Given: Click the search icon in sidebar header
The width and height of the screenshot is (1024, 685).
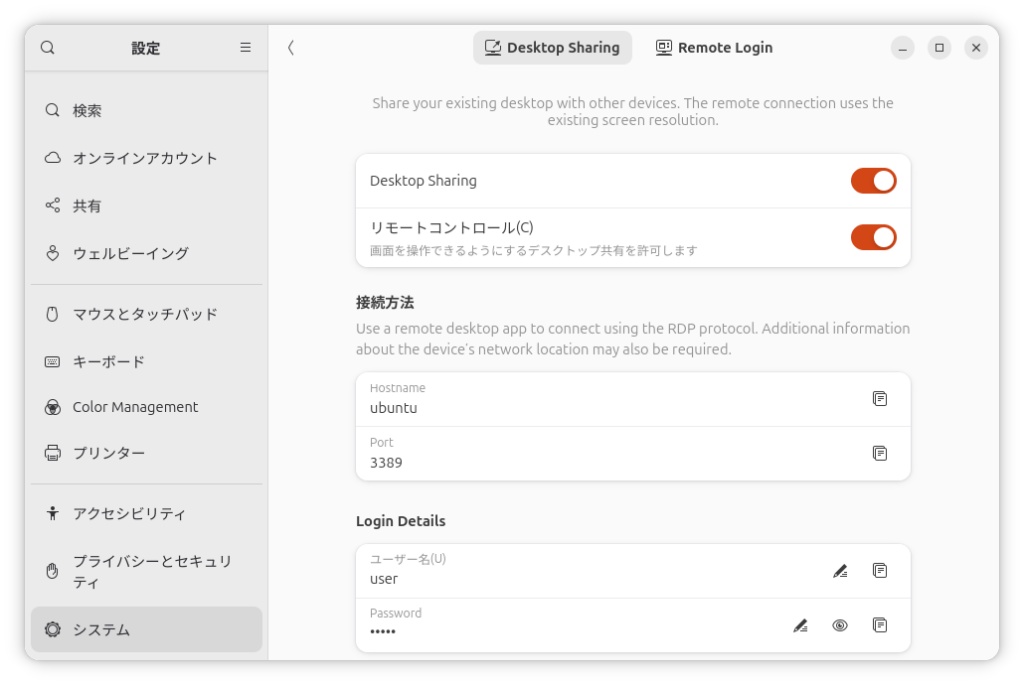Looking at the screenshot, I should click(48, 48).
